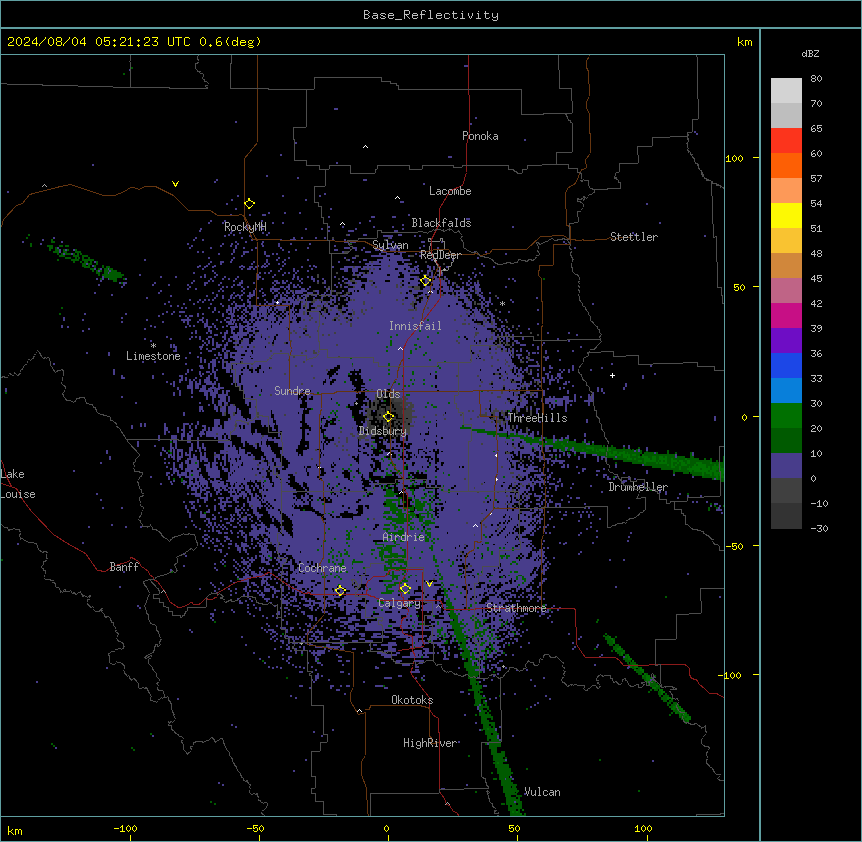This screenshot has width=862, height=842.
Task: Click the red 65 dBZ legend swatch
Action: [786, 141]
